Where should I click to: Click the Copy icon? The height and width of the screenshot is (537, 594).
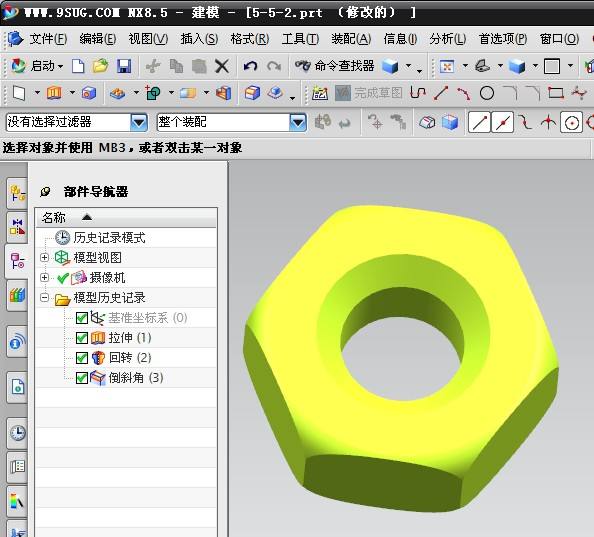pyautogui.click(x=176, y=66)
